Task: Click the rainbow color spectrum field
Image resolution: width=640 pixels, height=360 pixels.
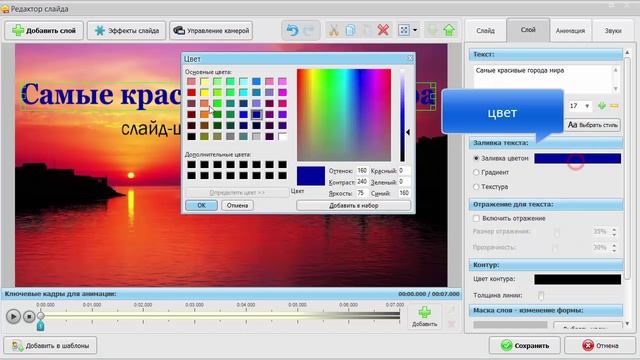Action: (344, 115)
